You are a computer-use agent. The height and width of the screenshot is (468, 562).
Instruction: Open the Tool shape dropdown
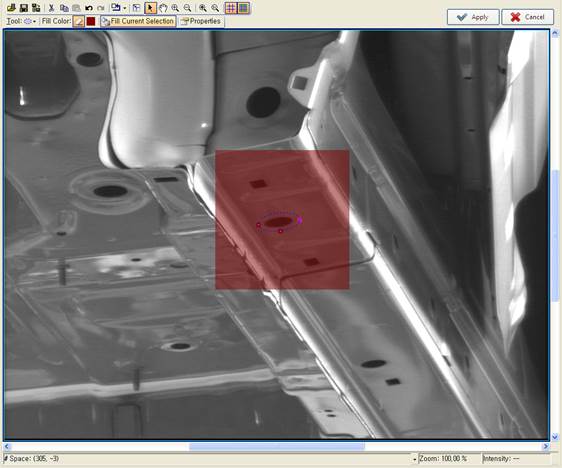30,21
